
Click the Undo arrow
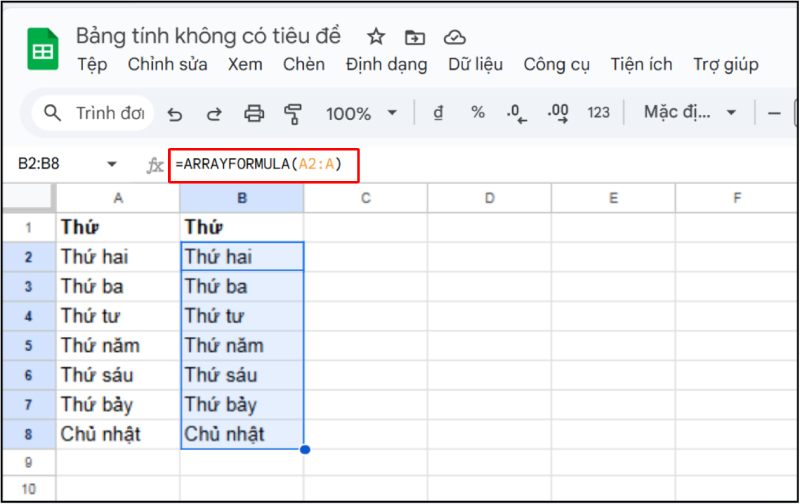tap(175, 113)
